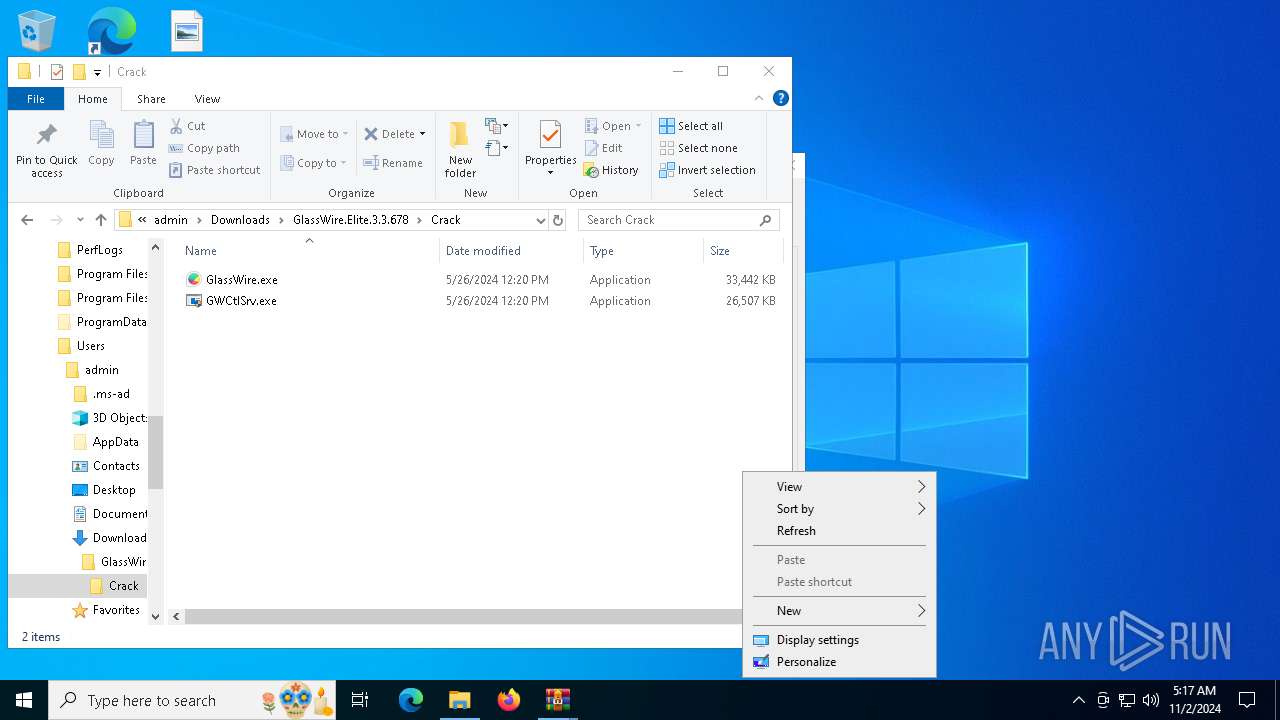Screen dimensions: 1280x720
Task: Sort by Size column header
Action: tap(743, 251)
